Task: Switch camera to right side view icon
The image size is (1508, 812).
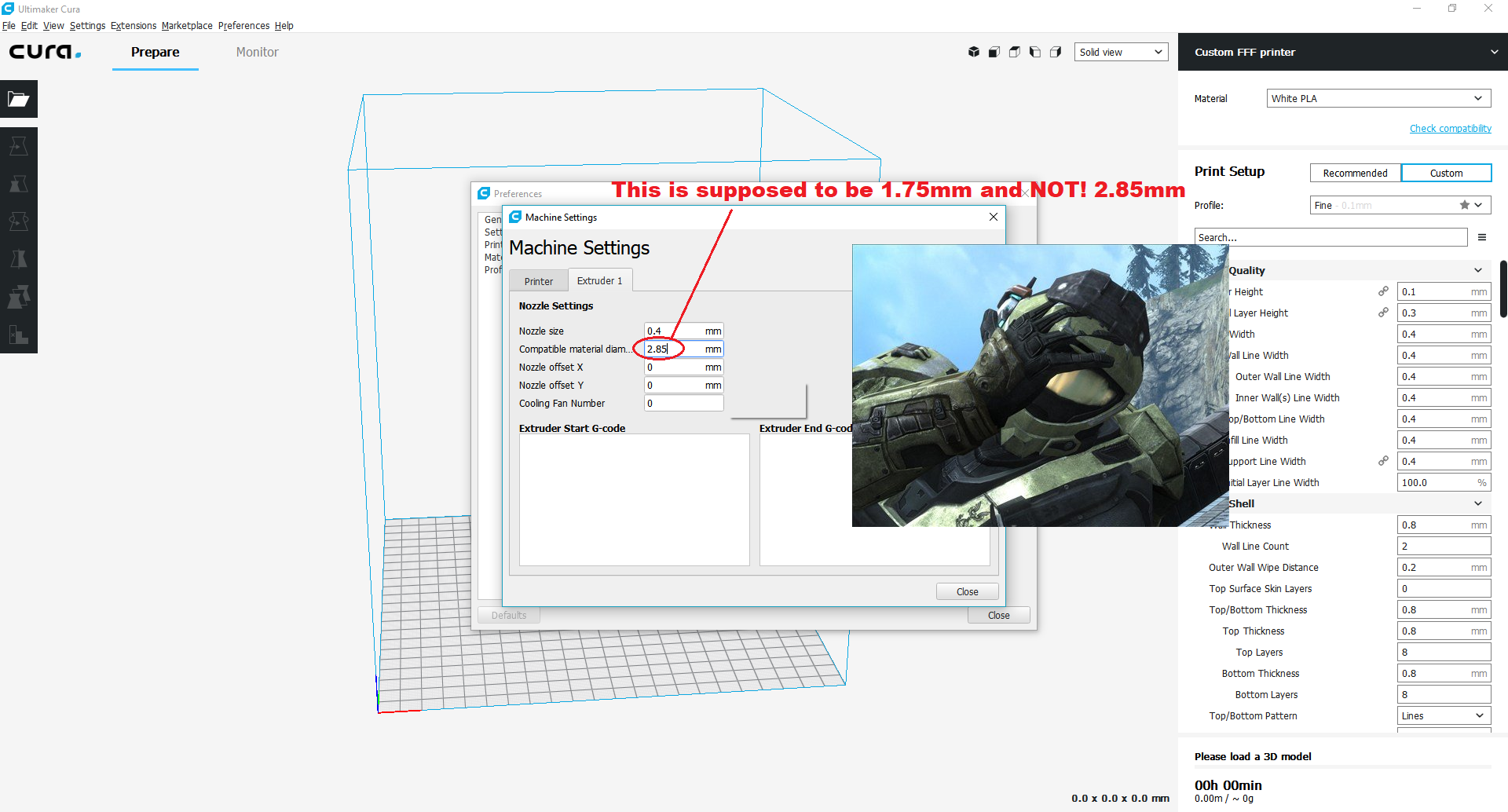Action: pos(1056,52)
